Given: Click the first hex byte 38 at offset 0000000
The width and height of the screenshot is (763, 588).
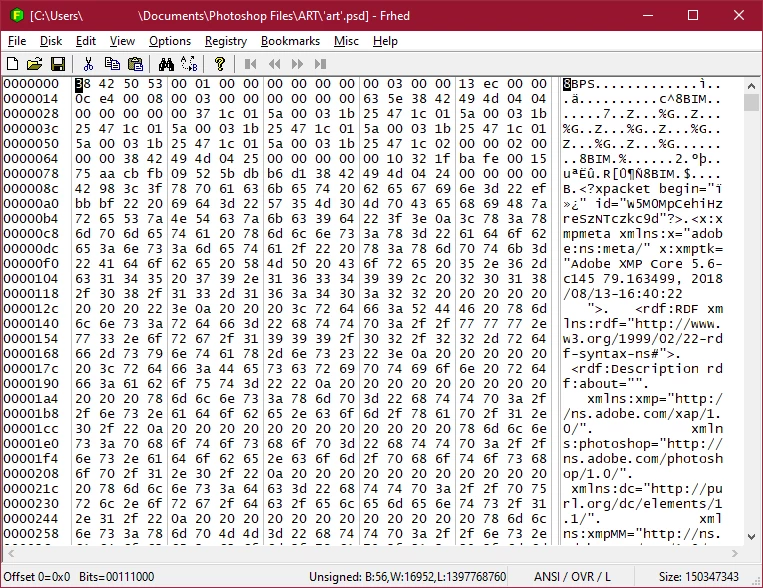Looking at the screenshot, I should tap(83, 84).
